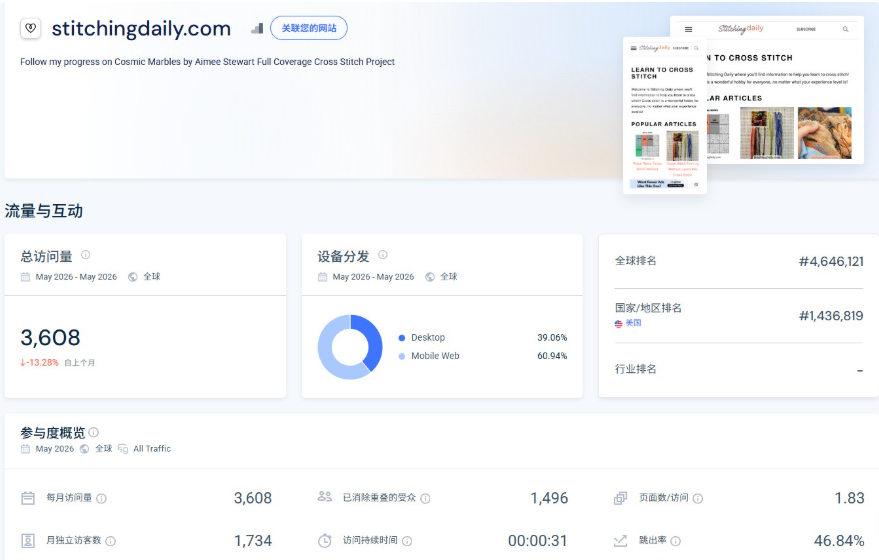Click the globe icon under 参与度概览
Screen dimensions: 879x560
[85, 449]
